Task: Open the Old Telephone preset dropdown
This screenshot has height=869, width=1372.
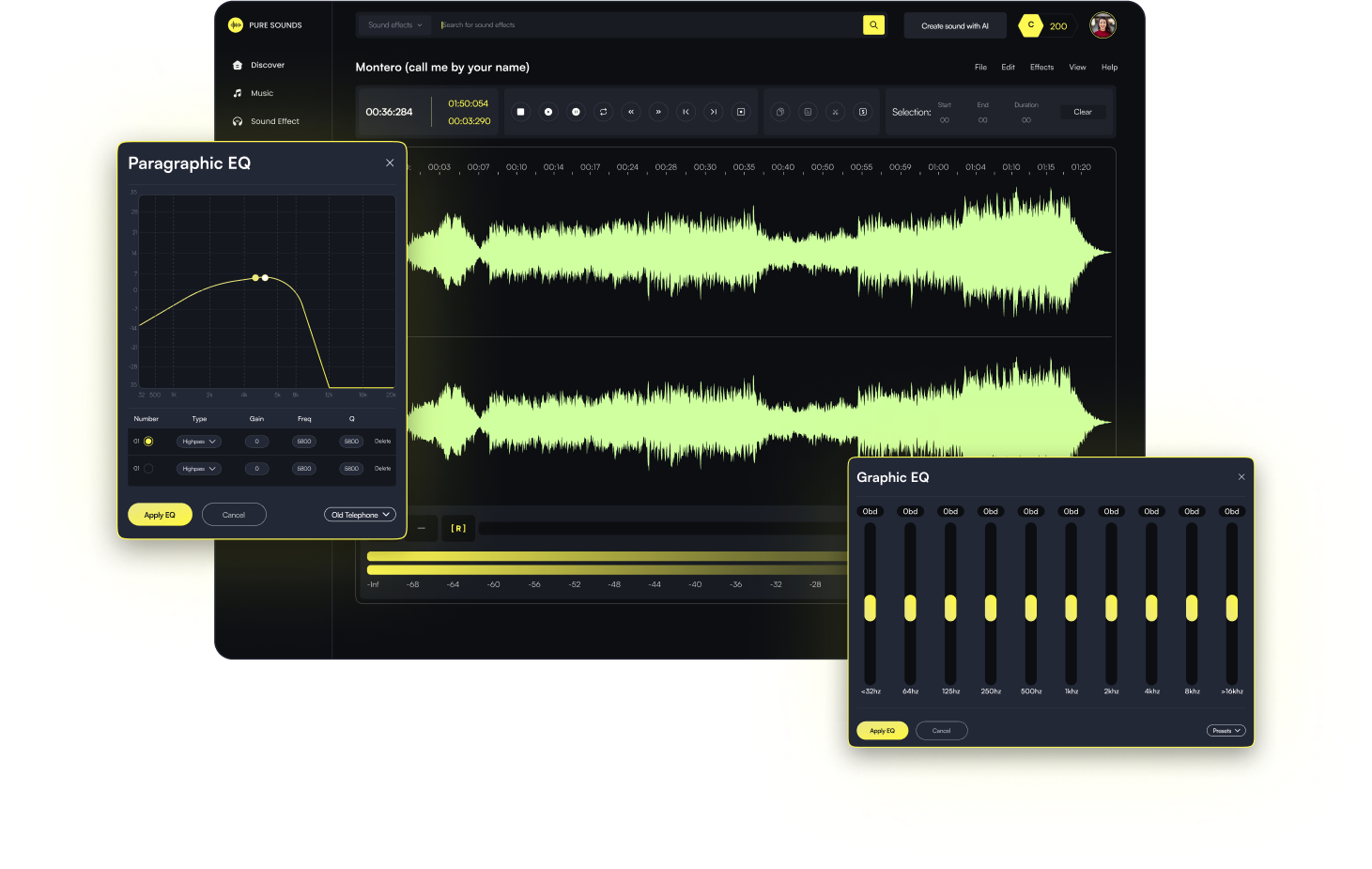Action: tap(361, 515)
